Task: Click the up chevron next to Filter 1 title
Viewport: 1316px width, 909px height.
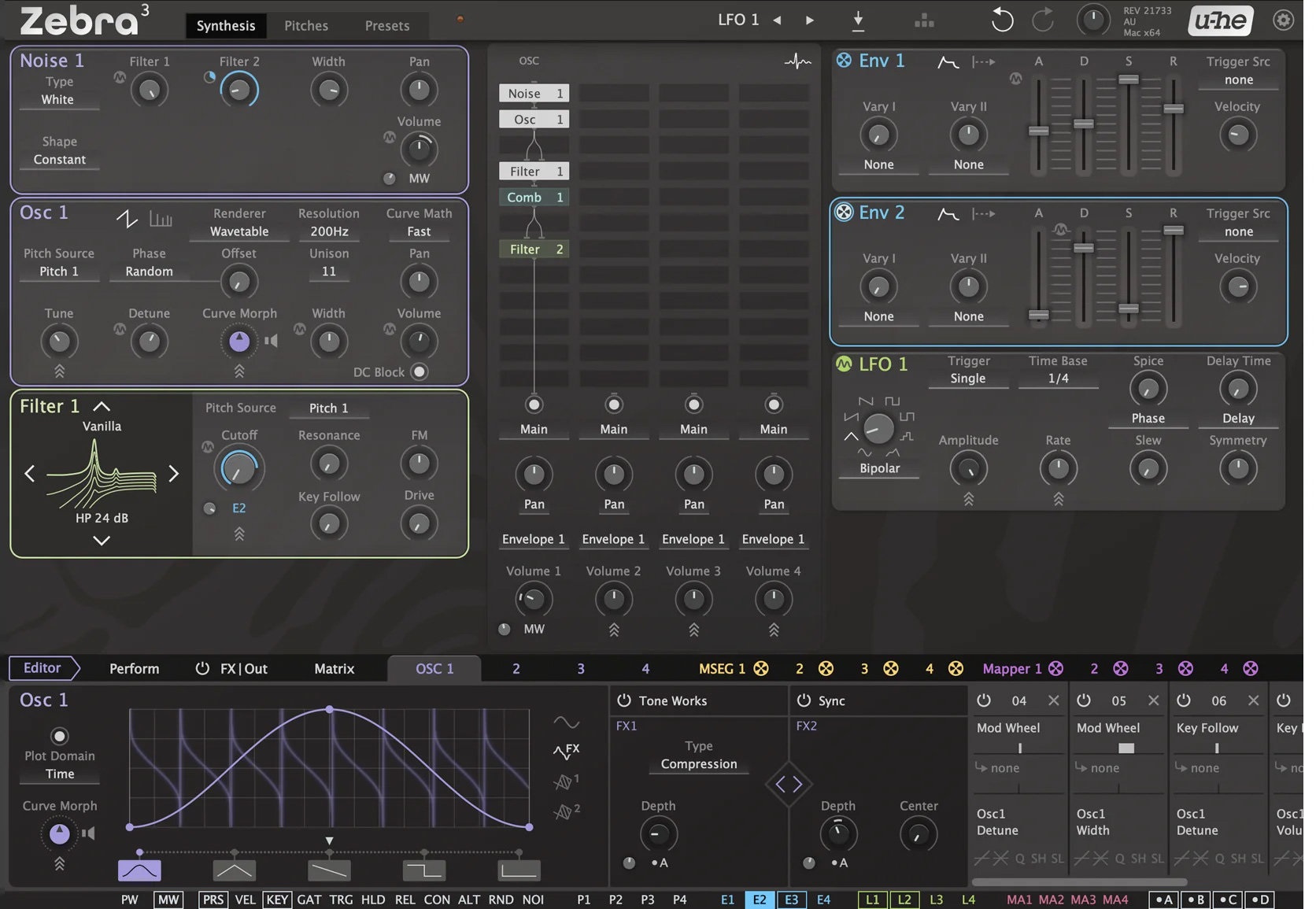Action: [x=102, y=406]
